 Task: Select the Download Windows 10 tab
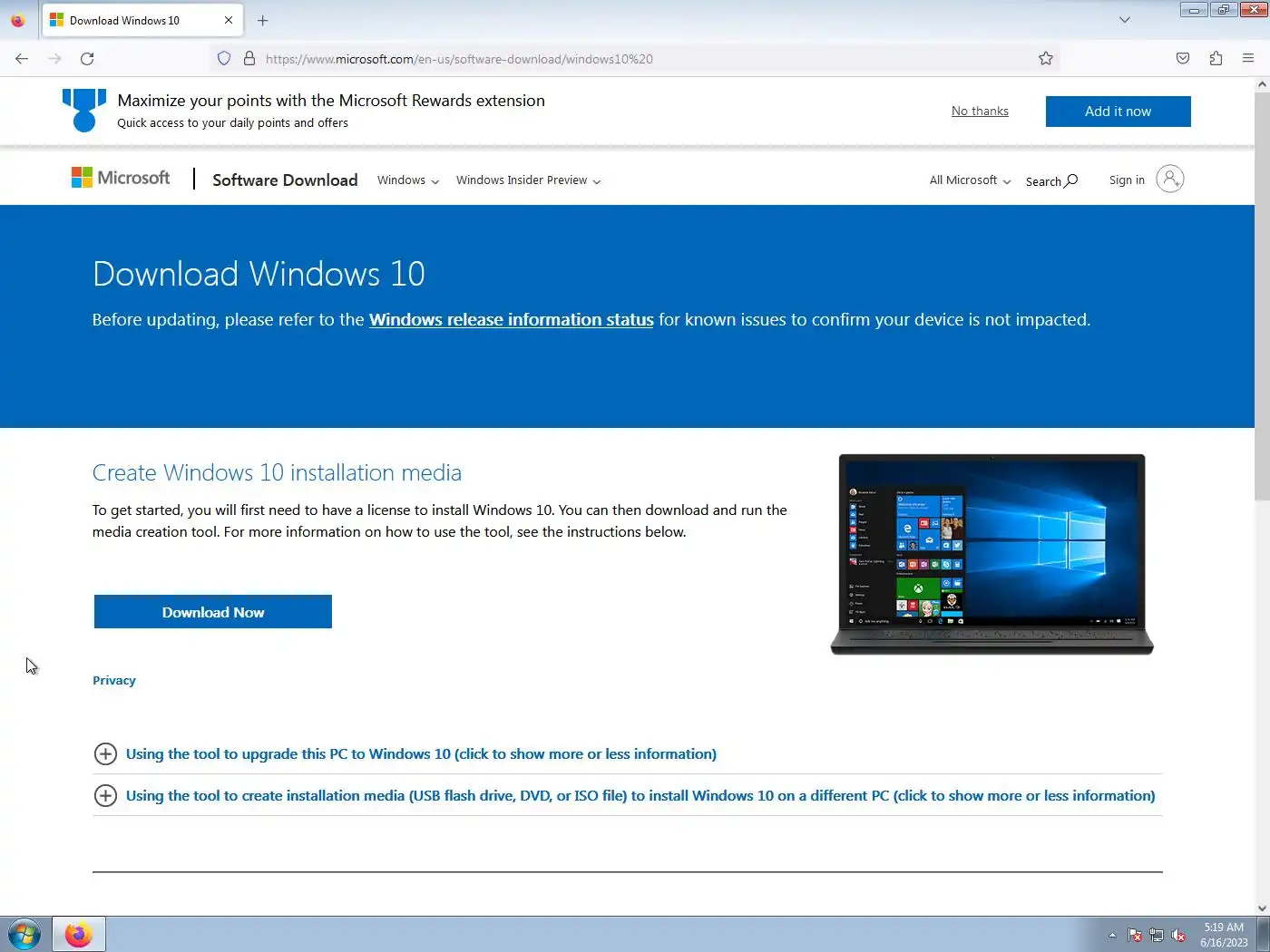[x=142, y=20]
